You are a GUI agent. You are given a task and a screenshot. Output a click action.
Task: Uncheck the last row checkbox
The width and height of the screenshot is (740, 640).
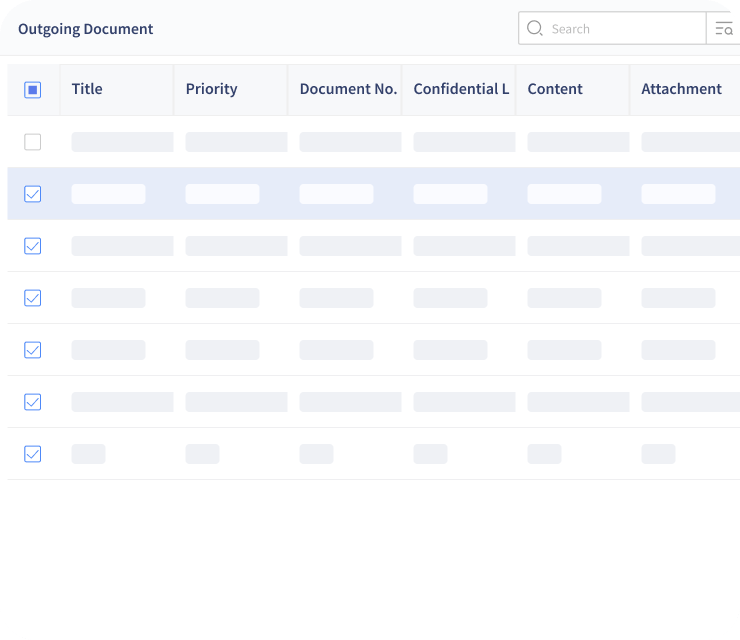[33, 454]
